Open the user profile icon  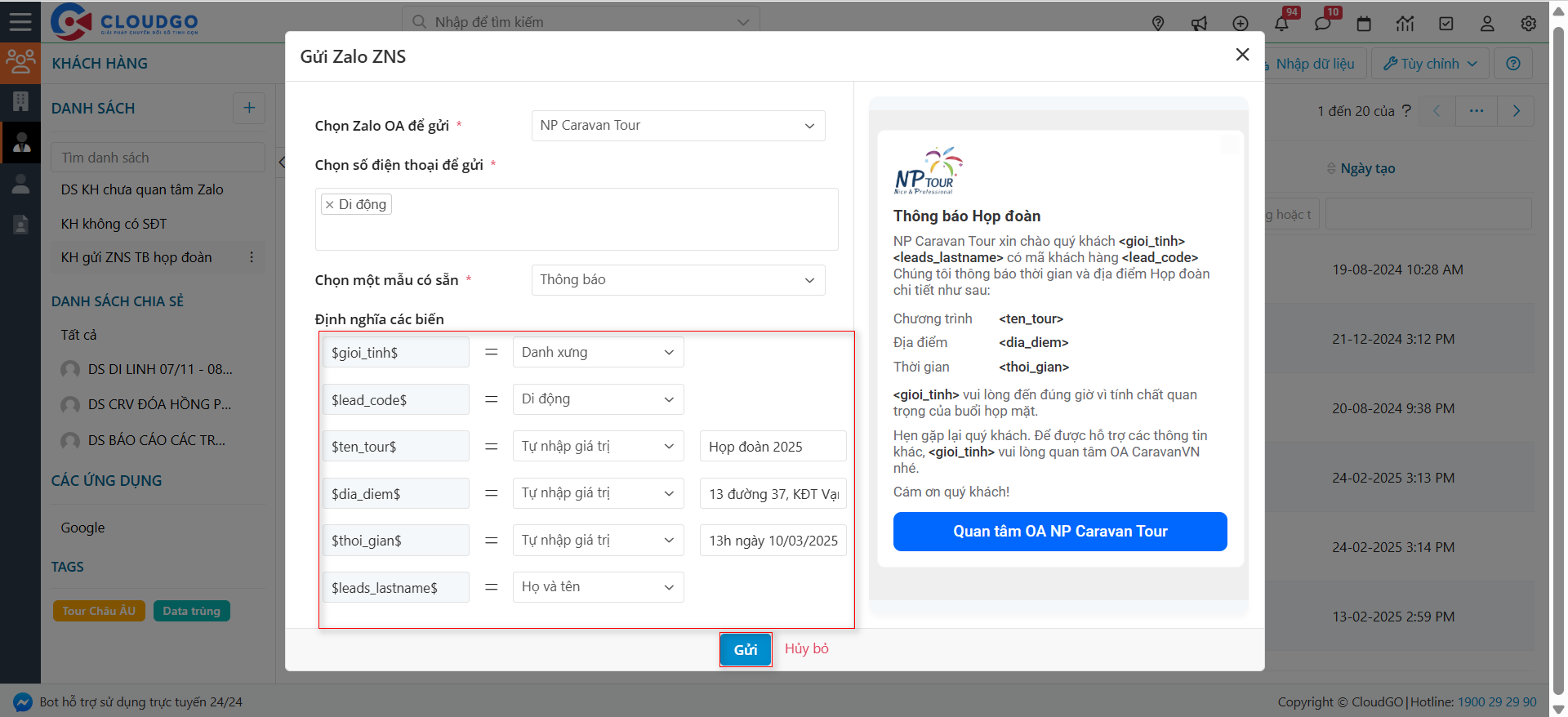click(1487, 24)
